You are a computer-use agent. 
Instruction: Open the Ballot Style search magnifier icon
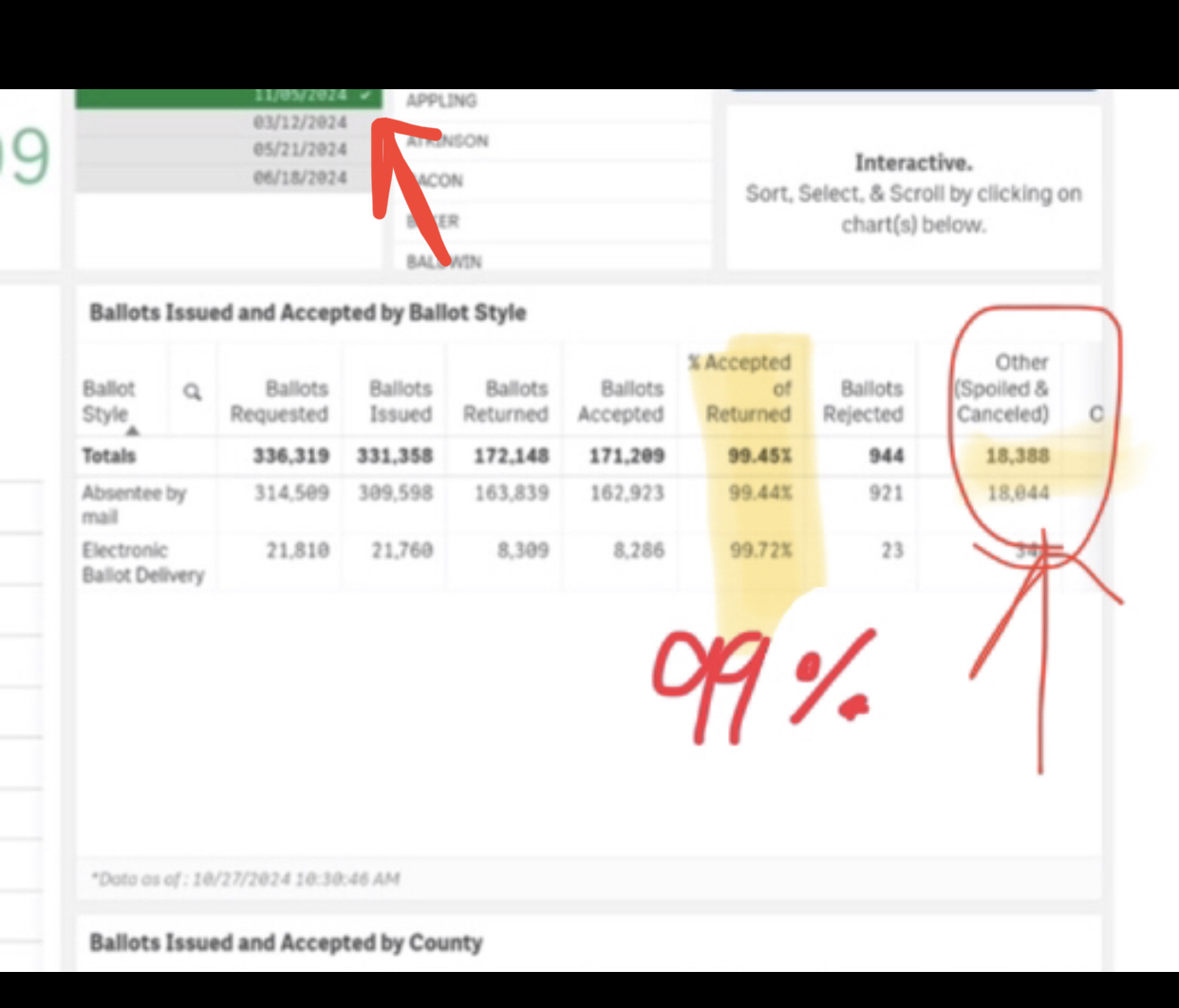point(192,391)
